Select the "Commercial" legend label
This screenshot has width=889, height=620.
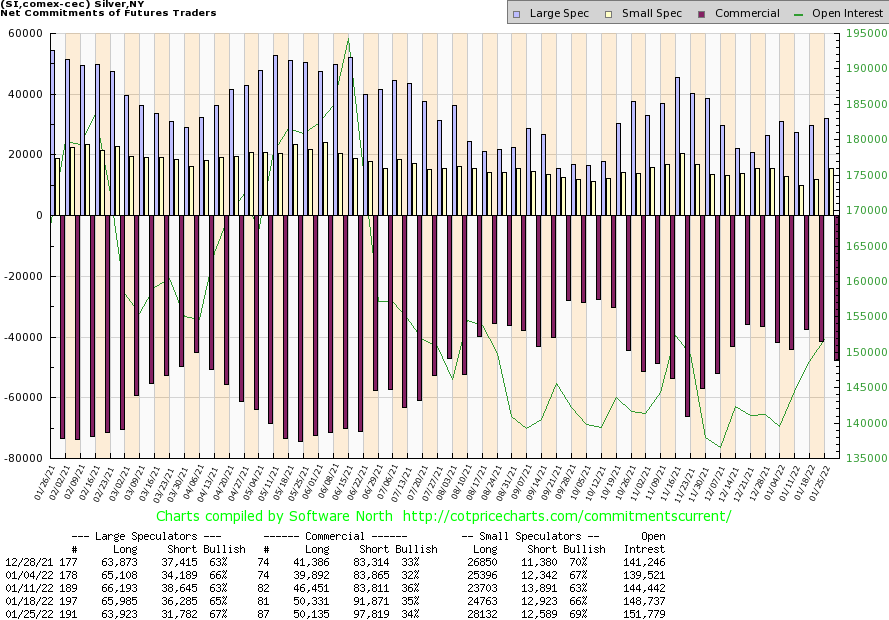click(747, 13)
